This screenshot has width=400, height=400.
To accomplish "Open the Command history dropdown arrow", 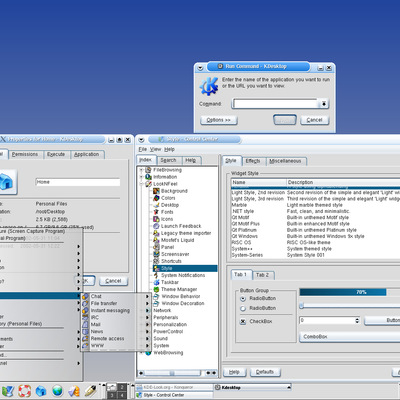I will pos(324,104).
